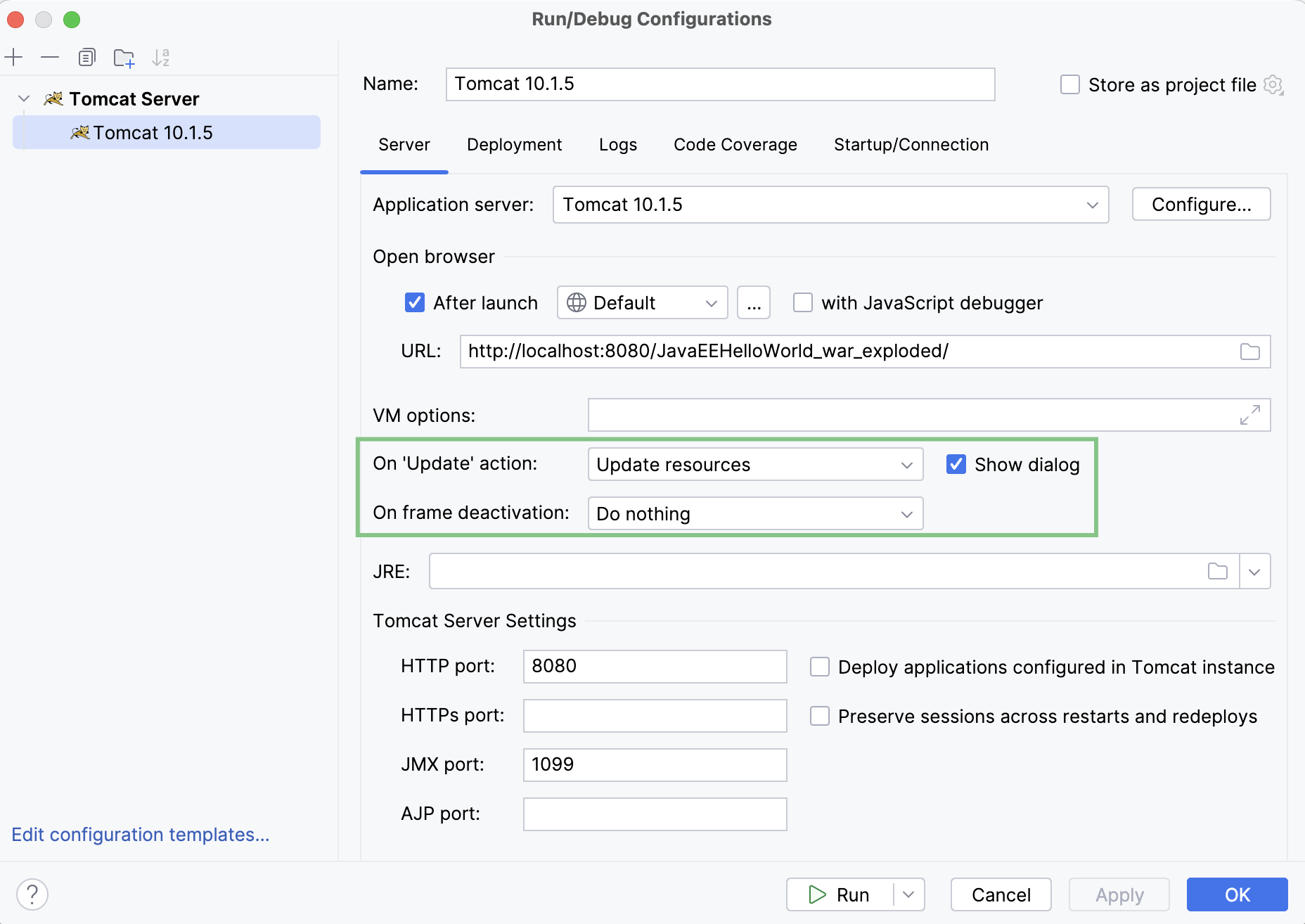Click the Name input field
The height and width of the screenshot is (924, 1305).
point(720,84)
